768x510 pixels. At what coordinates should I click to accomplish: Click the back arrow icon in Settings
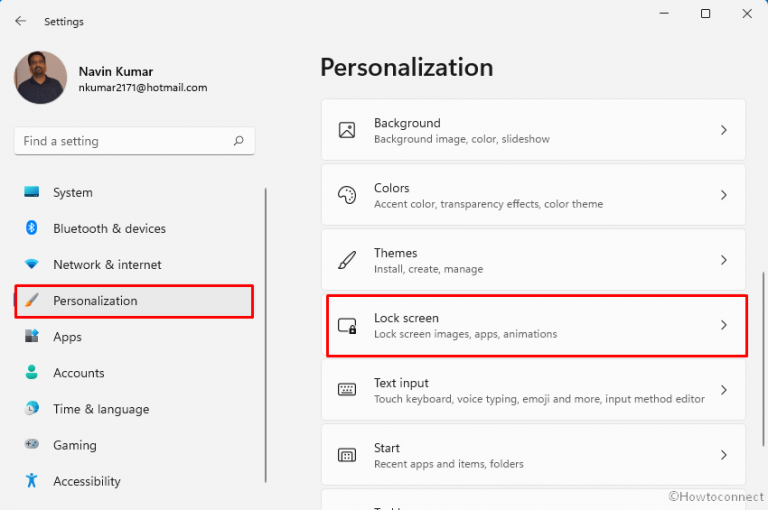point(20,21)
